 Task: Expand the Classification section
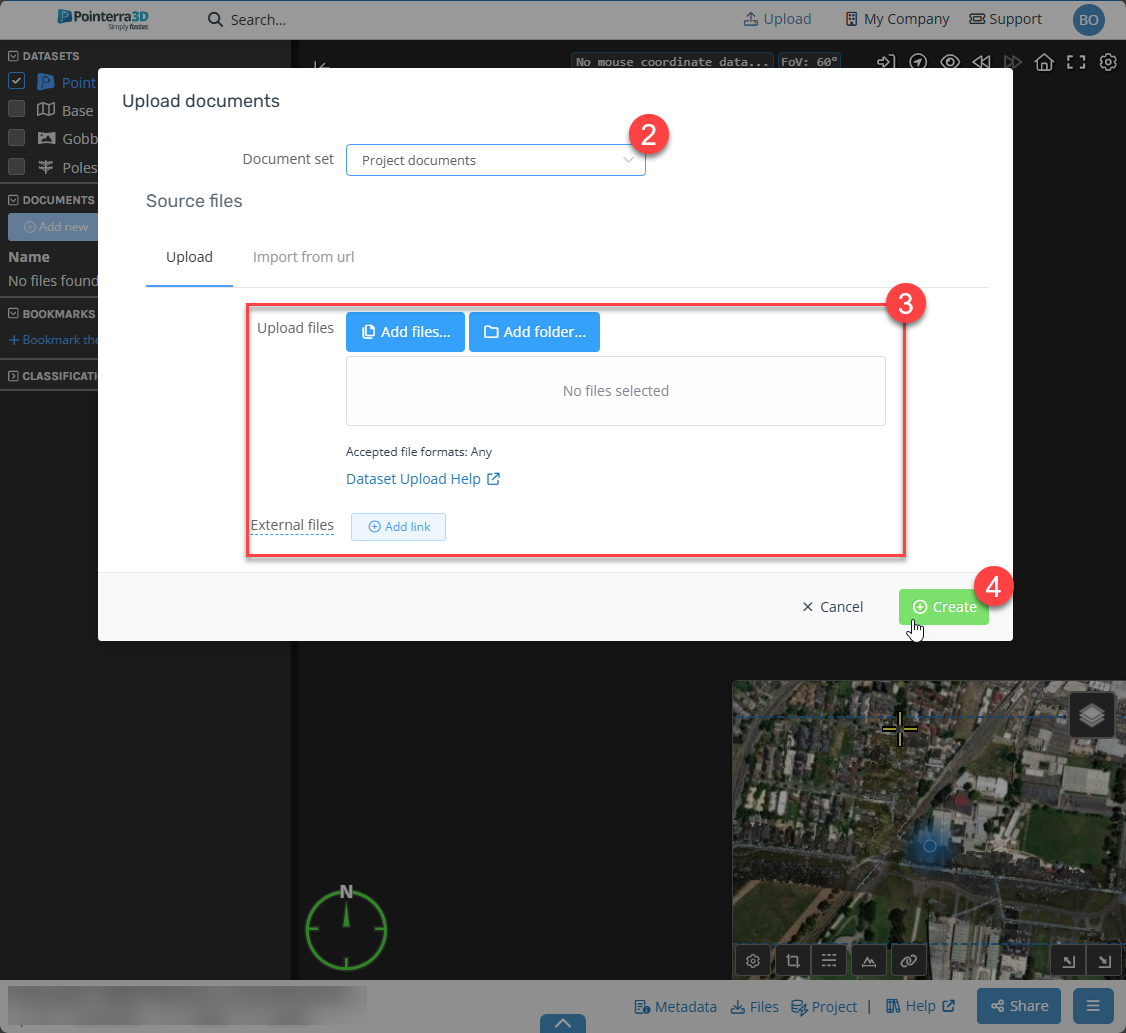coord(14,376)
